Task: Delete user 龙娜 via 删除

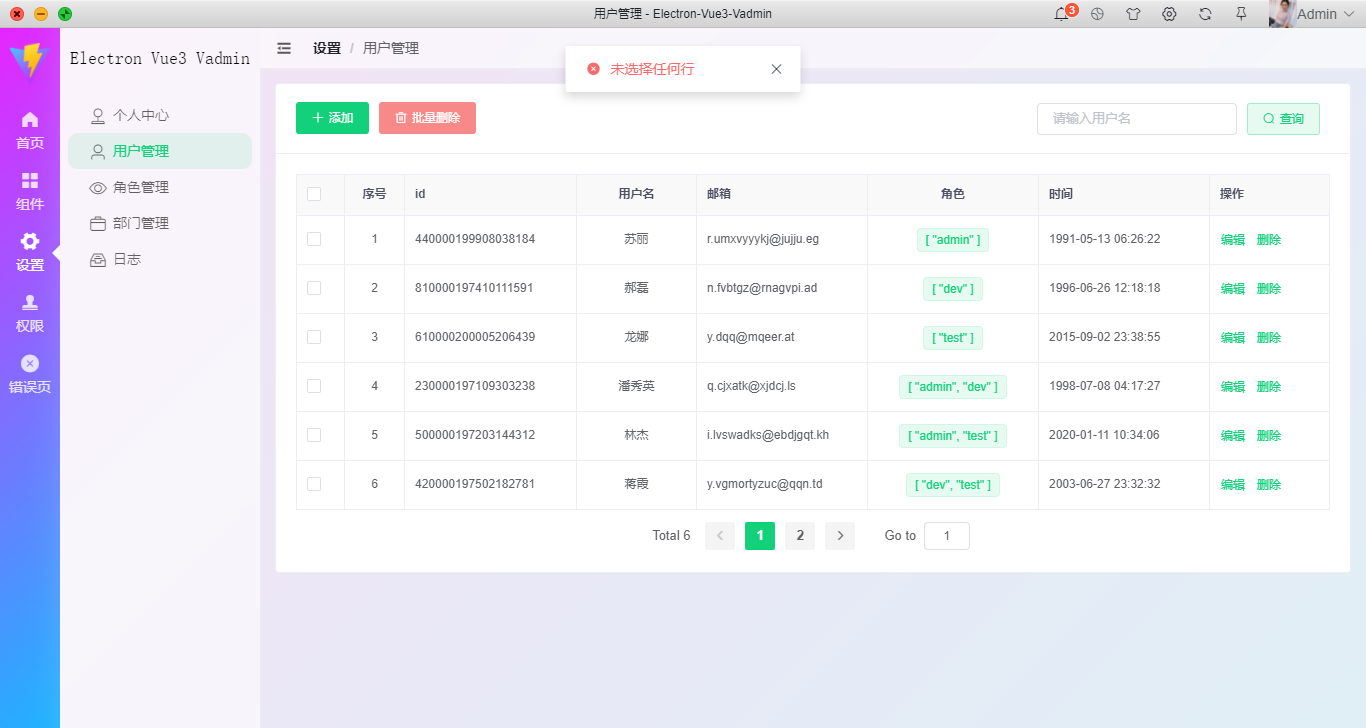Action: tap(1269, 338)
